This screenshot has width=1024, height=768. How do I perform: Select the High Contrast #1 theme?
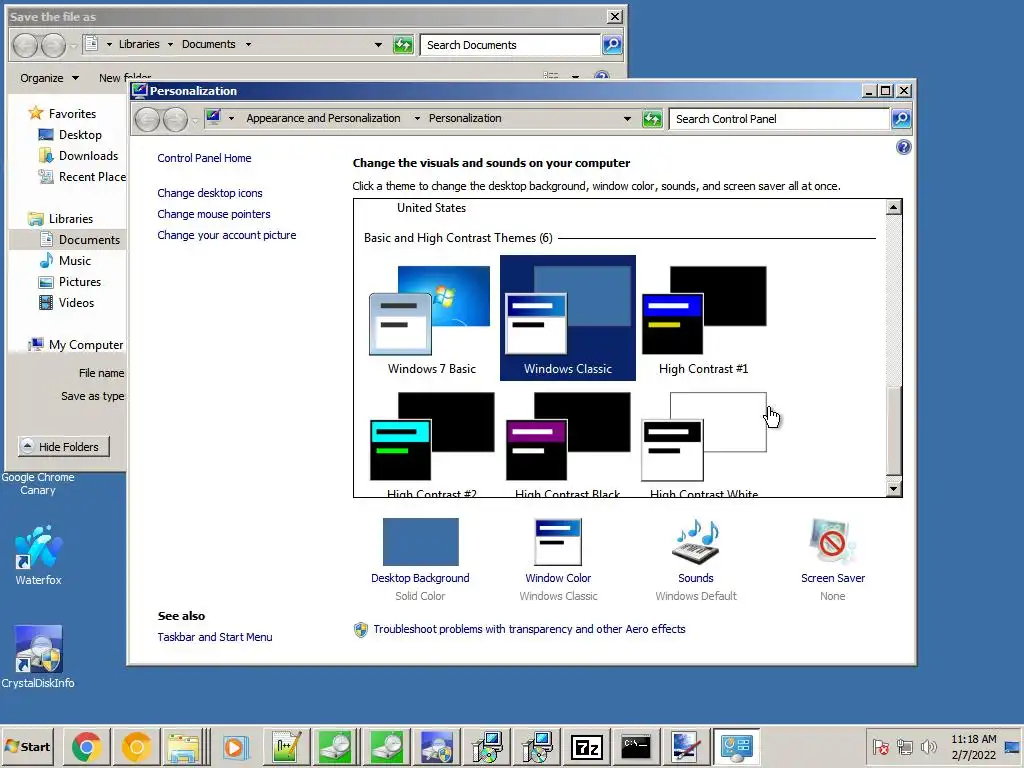click(x=703, y=319)
